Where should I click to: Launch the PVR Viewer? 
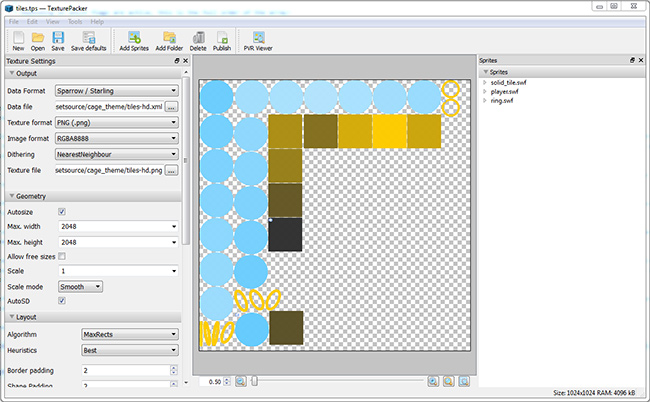(x=257, y=38)
